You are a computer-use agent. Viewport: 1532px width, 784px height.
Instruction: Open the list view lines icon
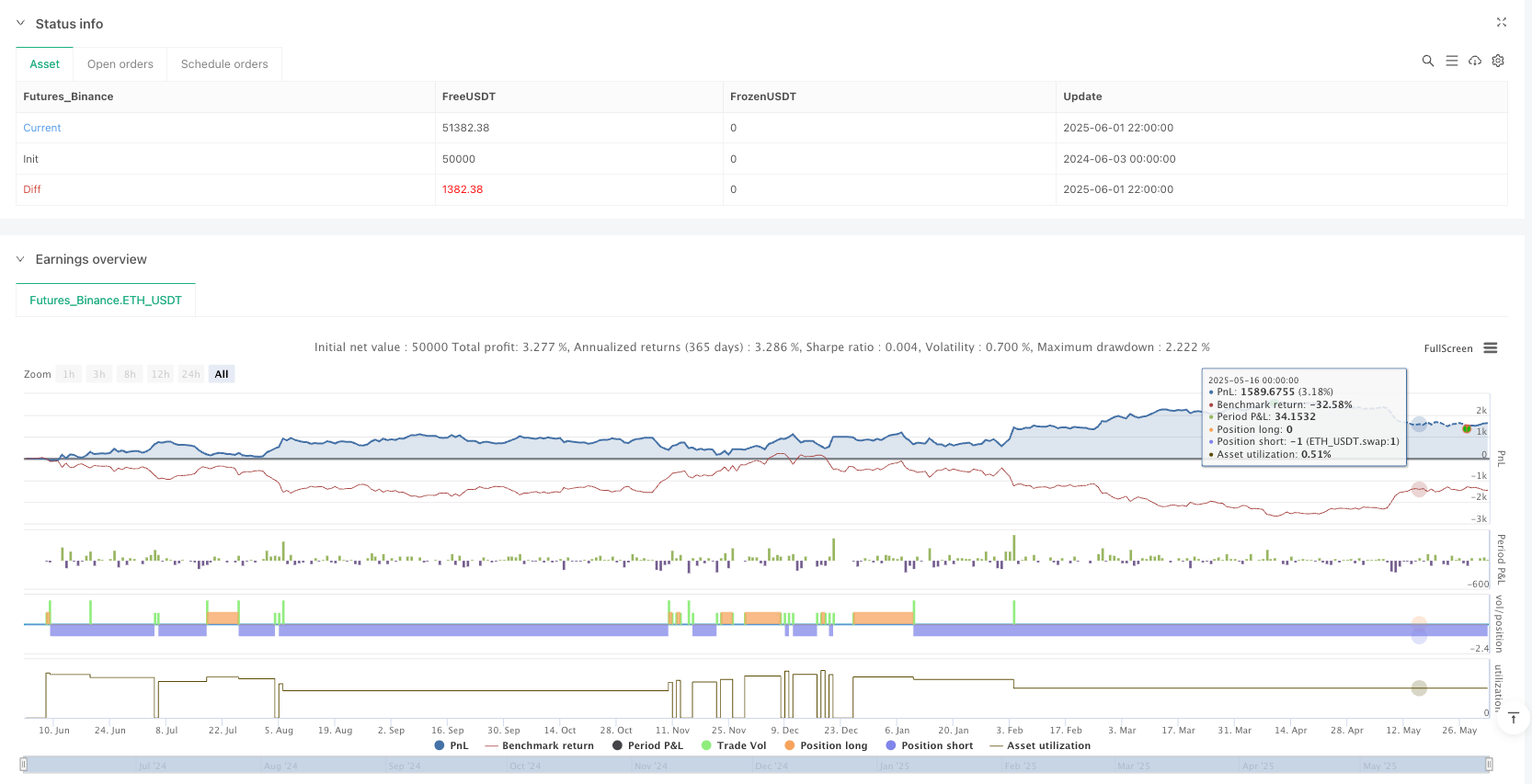pos(1451,61)
